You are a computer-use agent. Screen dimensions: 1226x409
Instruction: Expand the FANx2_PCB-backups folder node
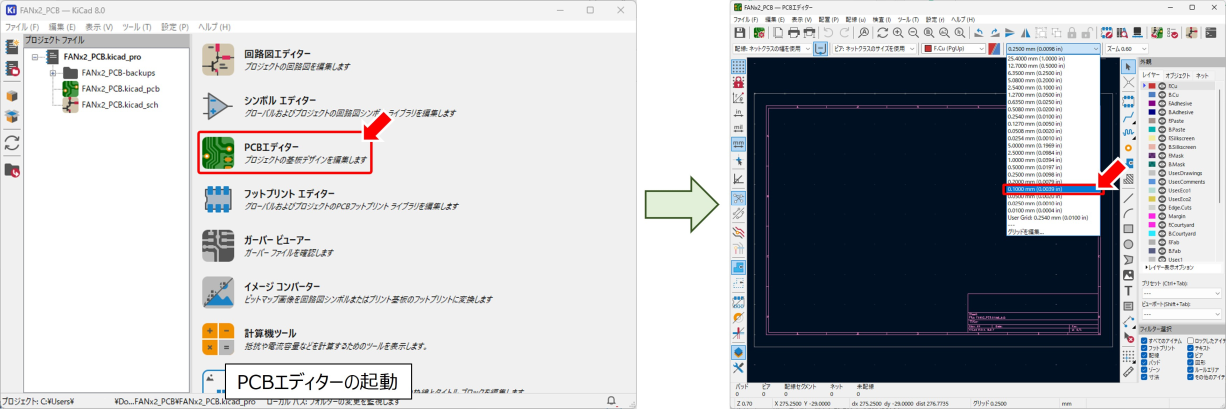(52, 73)
